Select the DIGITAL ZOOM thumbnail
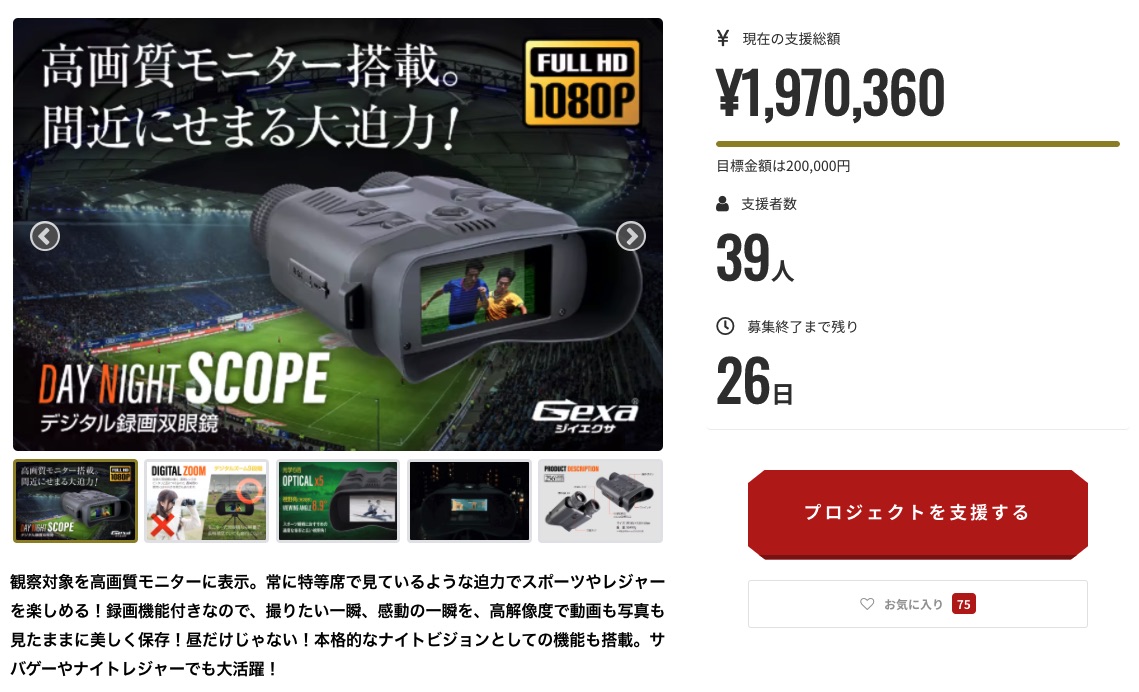 coord(206,501)
